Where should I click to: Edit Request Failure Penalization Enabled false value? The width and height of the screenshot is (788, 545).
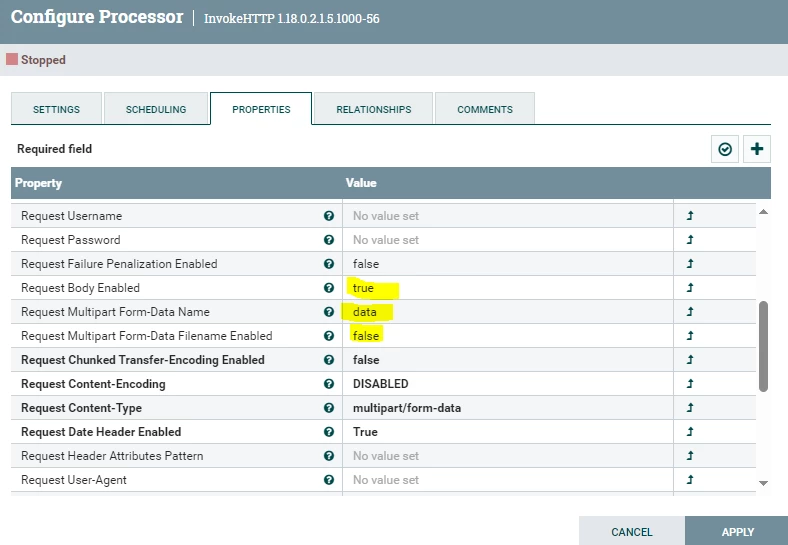[508, 264]
